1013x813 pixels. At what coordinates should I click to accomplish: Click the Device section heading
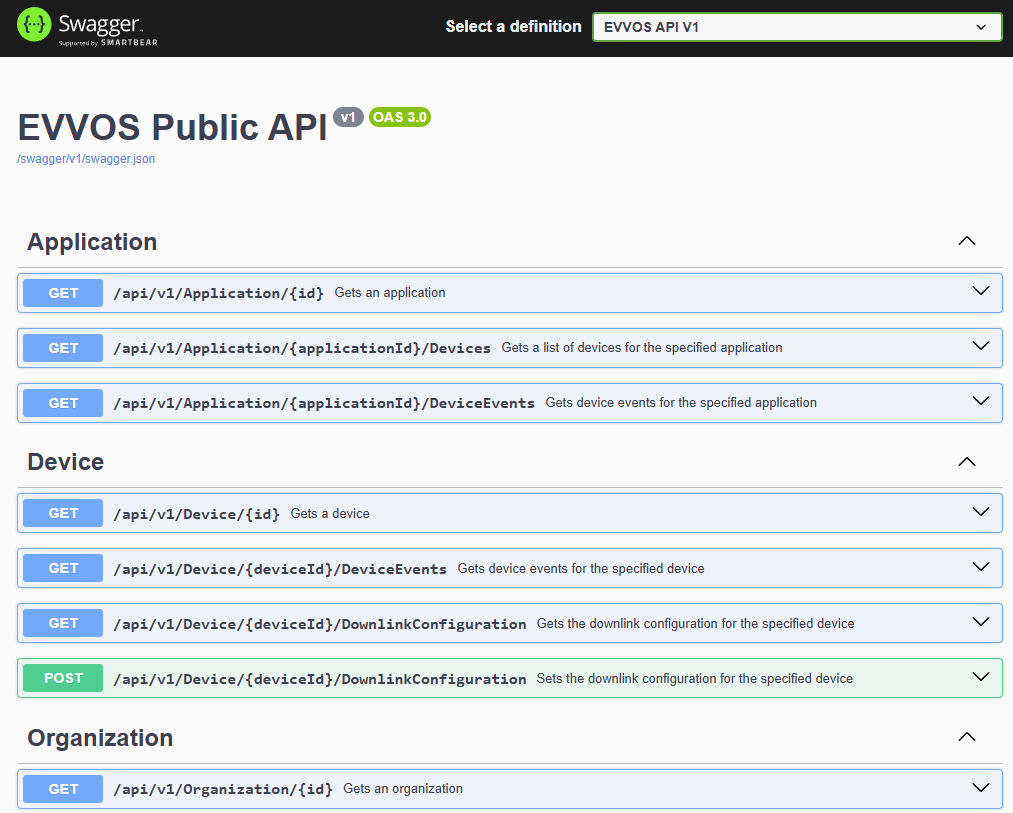pos(65,462)
